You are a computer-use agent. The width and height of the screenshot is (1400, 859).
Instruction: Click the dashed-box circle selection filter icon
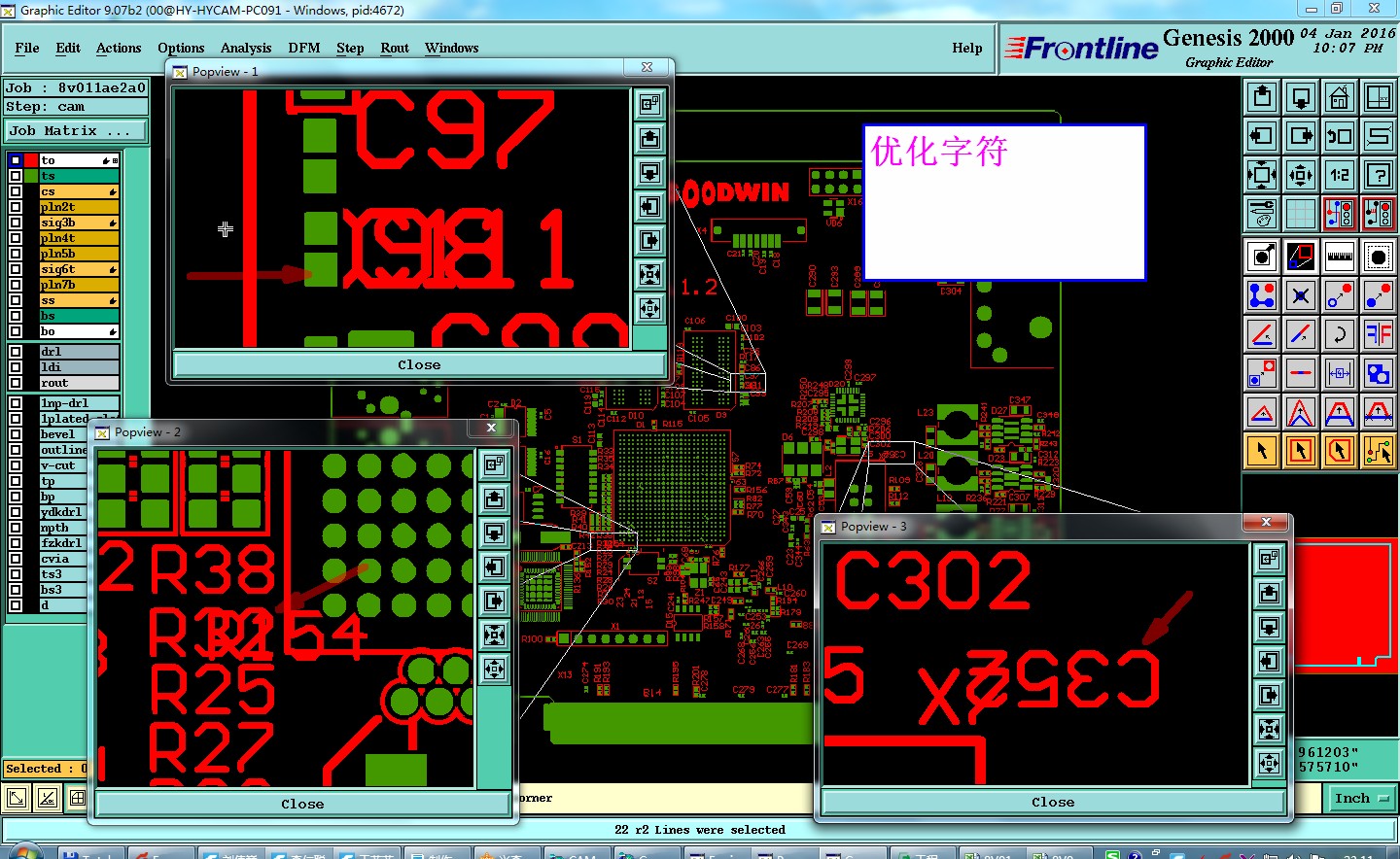1379,257
